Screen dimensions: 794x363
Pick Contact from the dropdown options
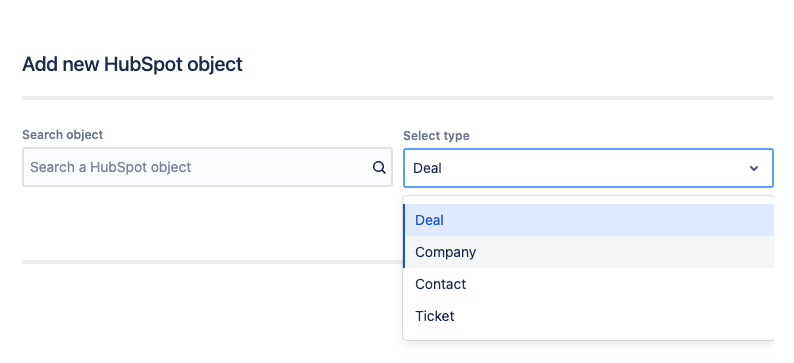(588, 284)
